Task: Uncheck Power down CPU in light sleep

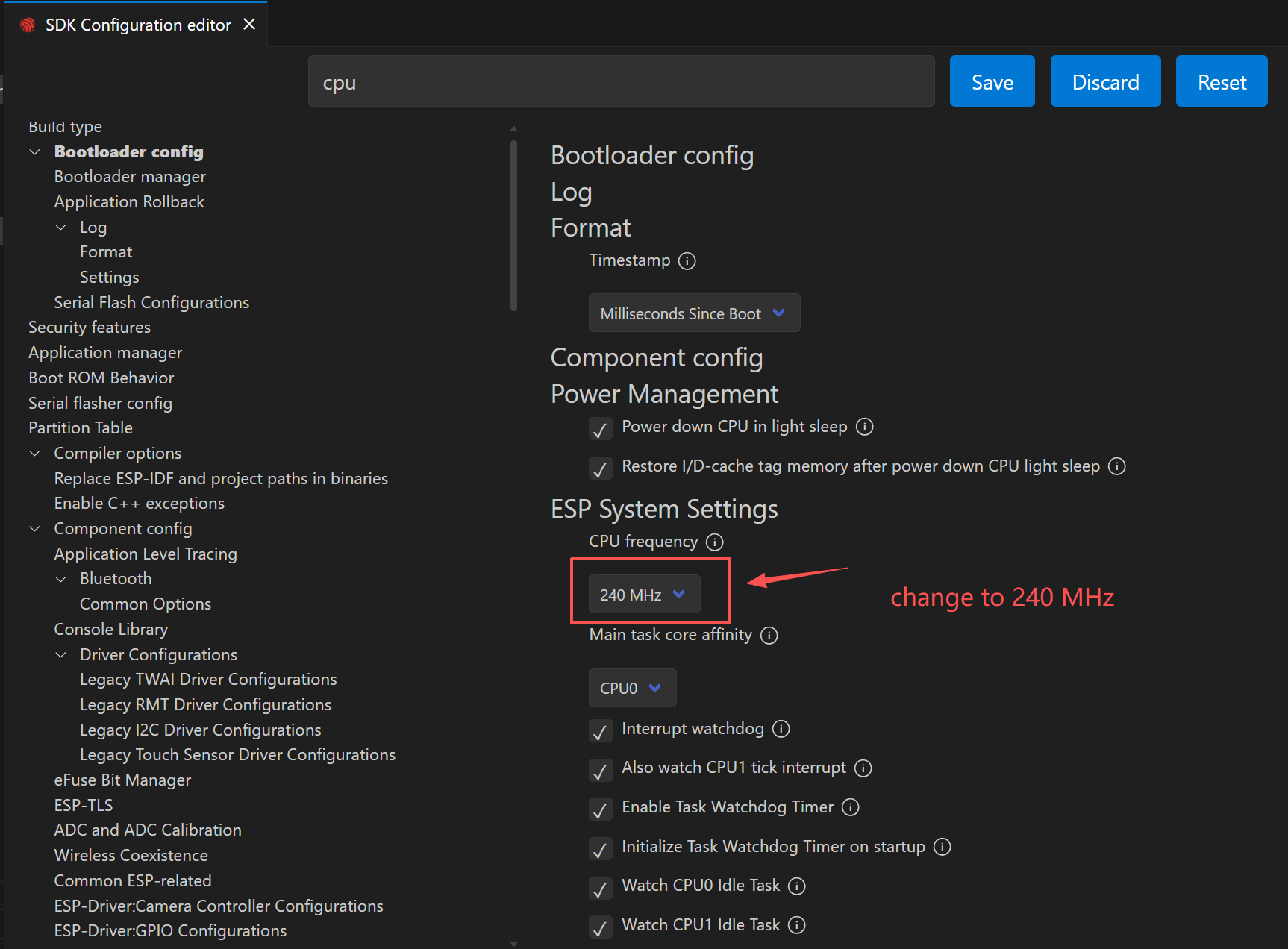Action: [600, 429]
